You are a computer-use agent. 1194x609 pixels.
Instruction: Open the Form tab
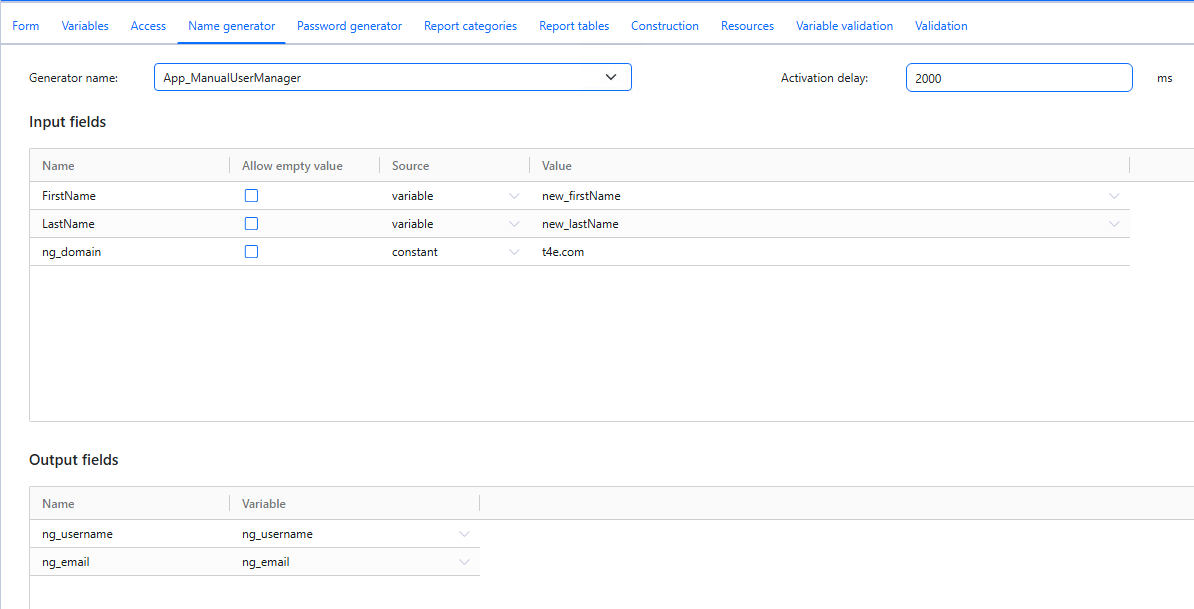pos(25,26)
